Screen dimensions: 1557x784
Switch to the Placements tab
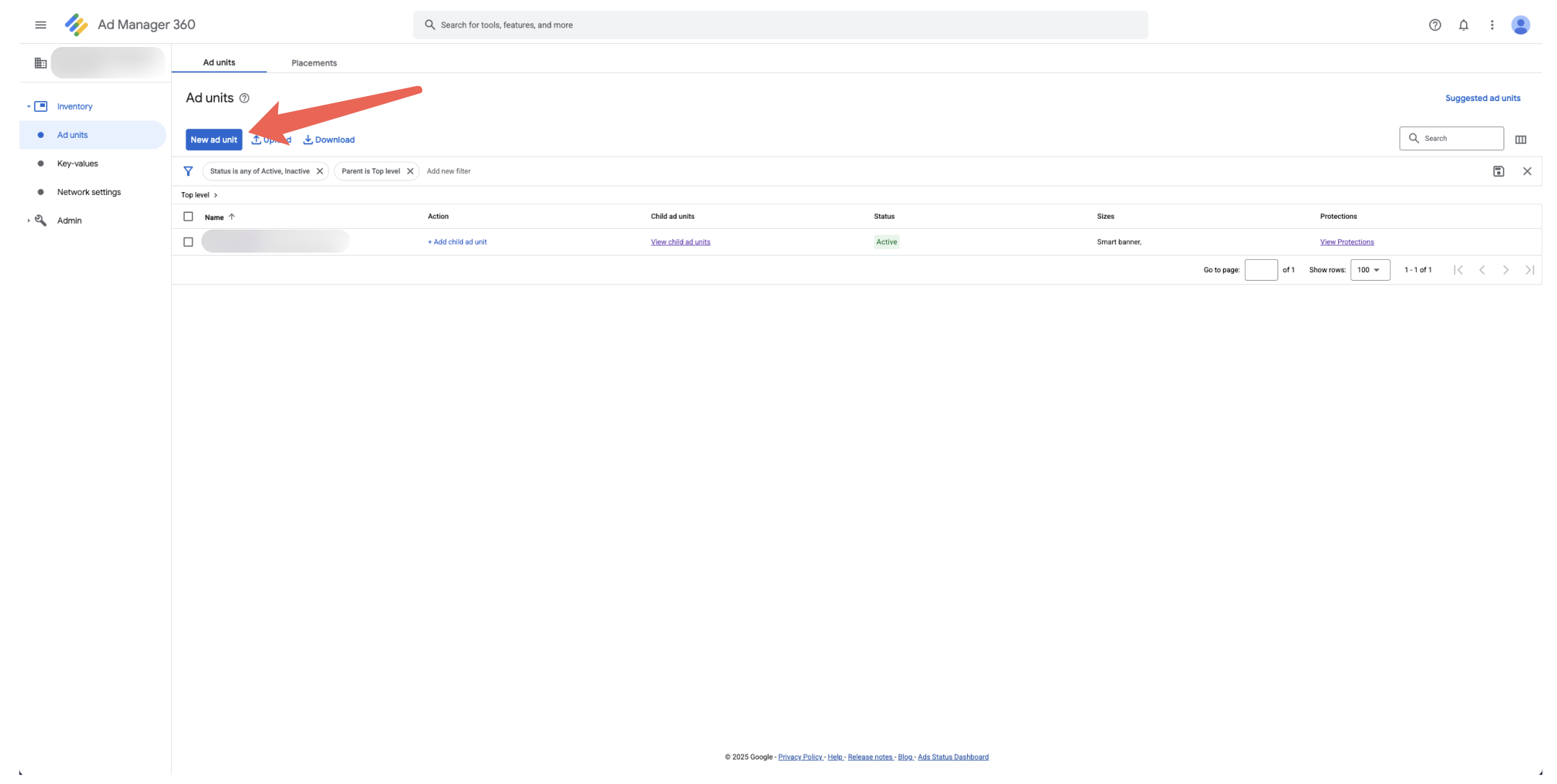(313, 63)
